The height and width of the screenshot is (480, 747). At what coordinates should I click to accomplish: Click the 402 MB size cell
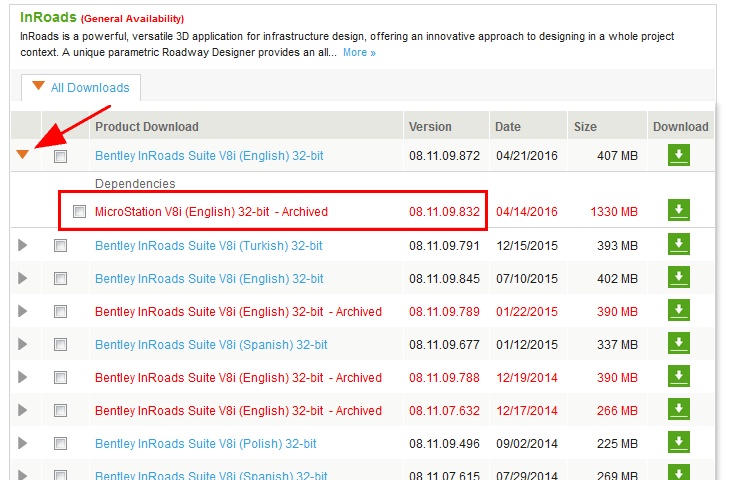pyautogui.click(x=617, y=279)
